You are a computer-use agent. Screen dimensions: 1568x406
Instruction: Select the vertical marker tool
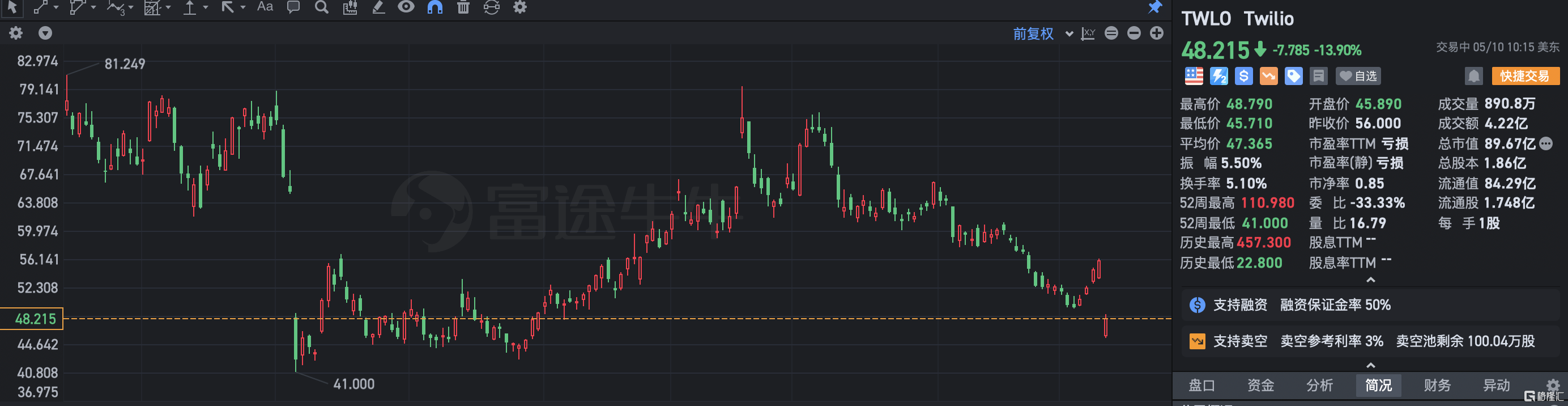coord(190,7)
